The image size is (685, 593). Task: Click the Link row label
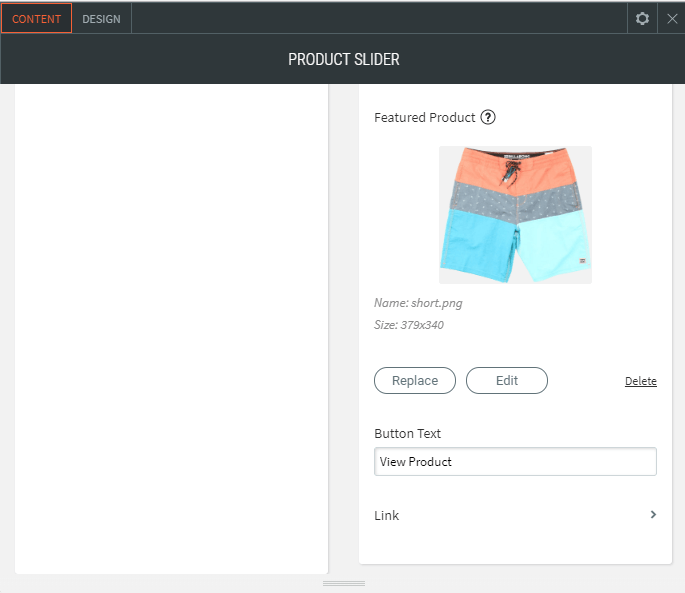coord(387,516)
